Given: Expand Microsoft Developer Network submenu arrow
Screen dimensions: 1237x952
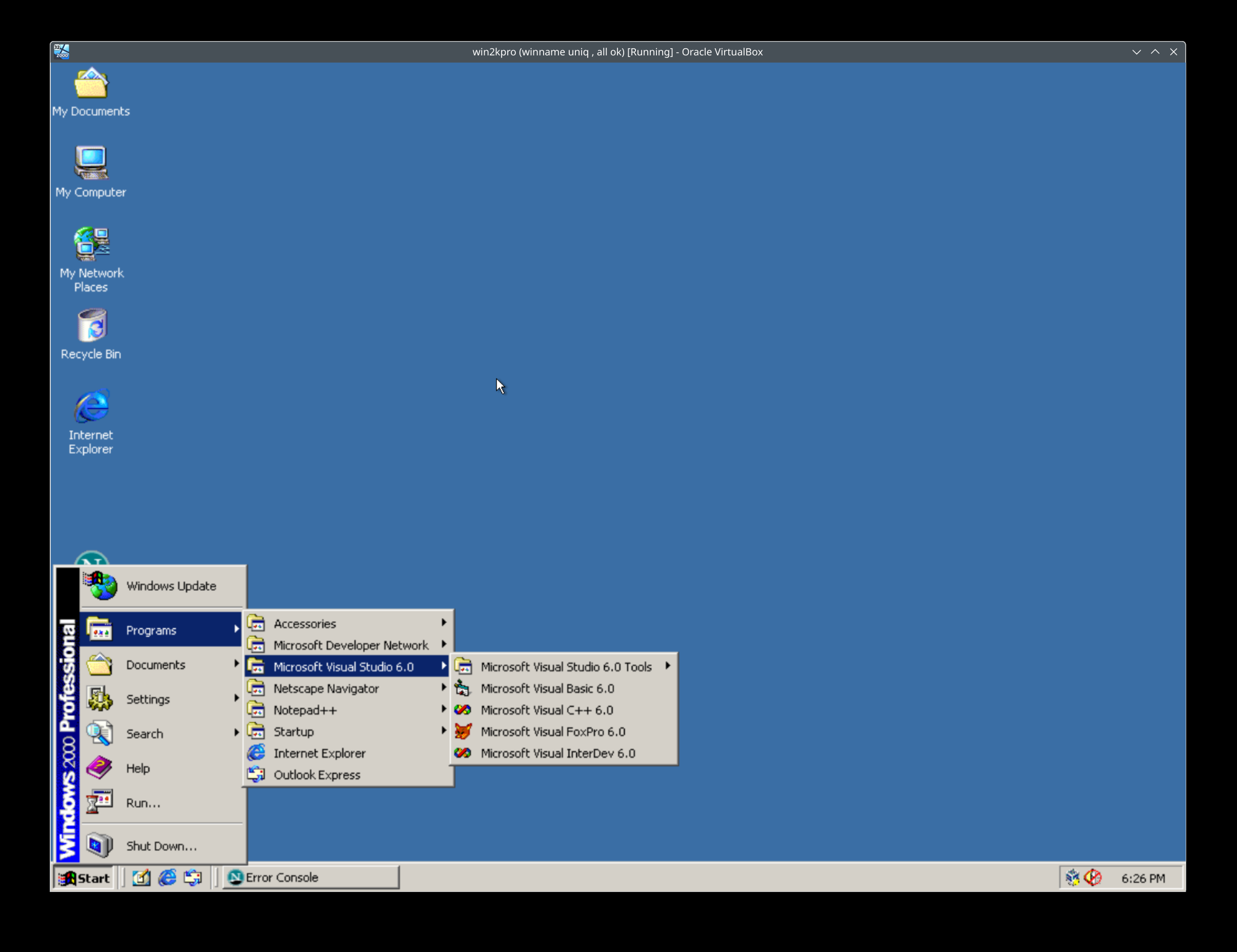Looking at the screenshot, I should click(444, 644).
